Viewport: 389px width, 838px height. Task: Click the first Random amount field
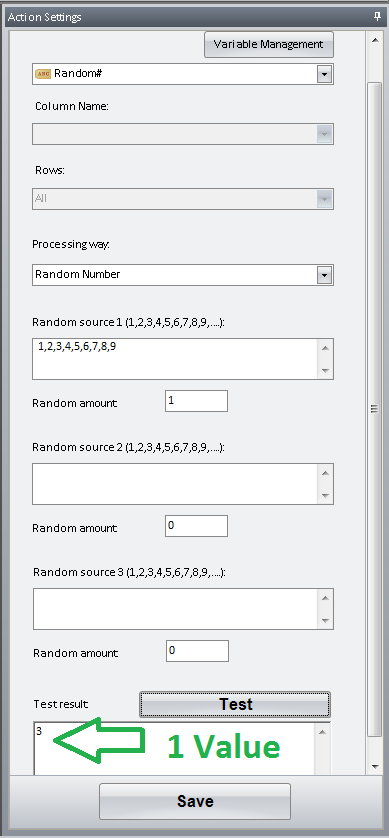click(196, 401)
